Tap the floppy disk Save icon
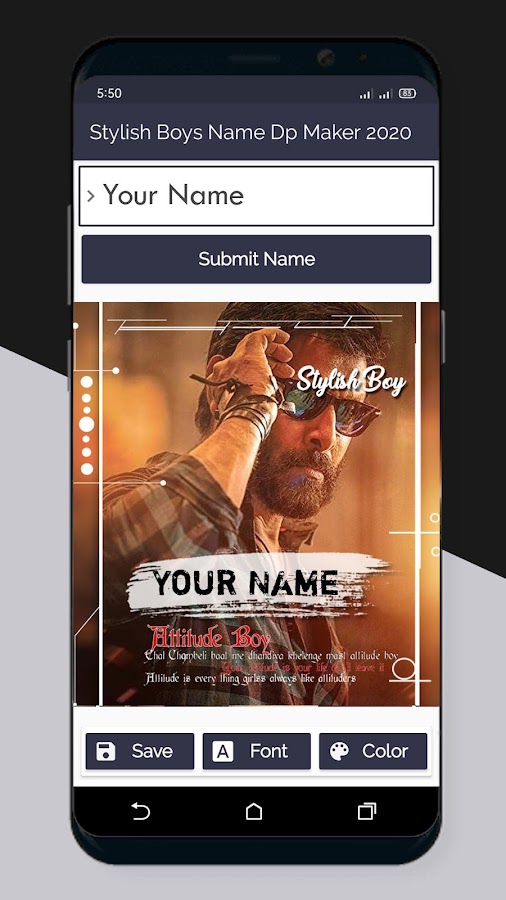This screenshot has height=900, width=506. tap(106, 751)
